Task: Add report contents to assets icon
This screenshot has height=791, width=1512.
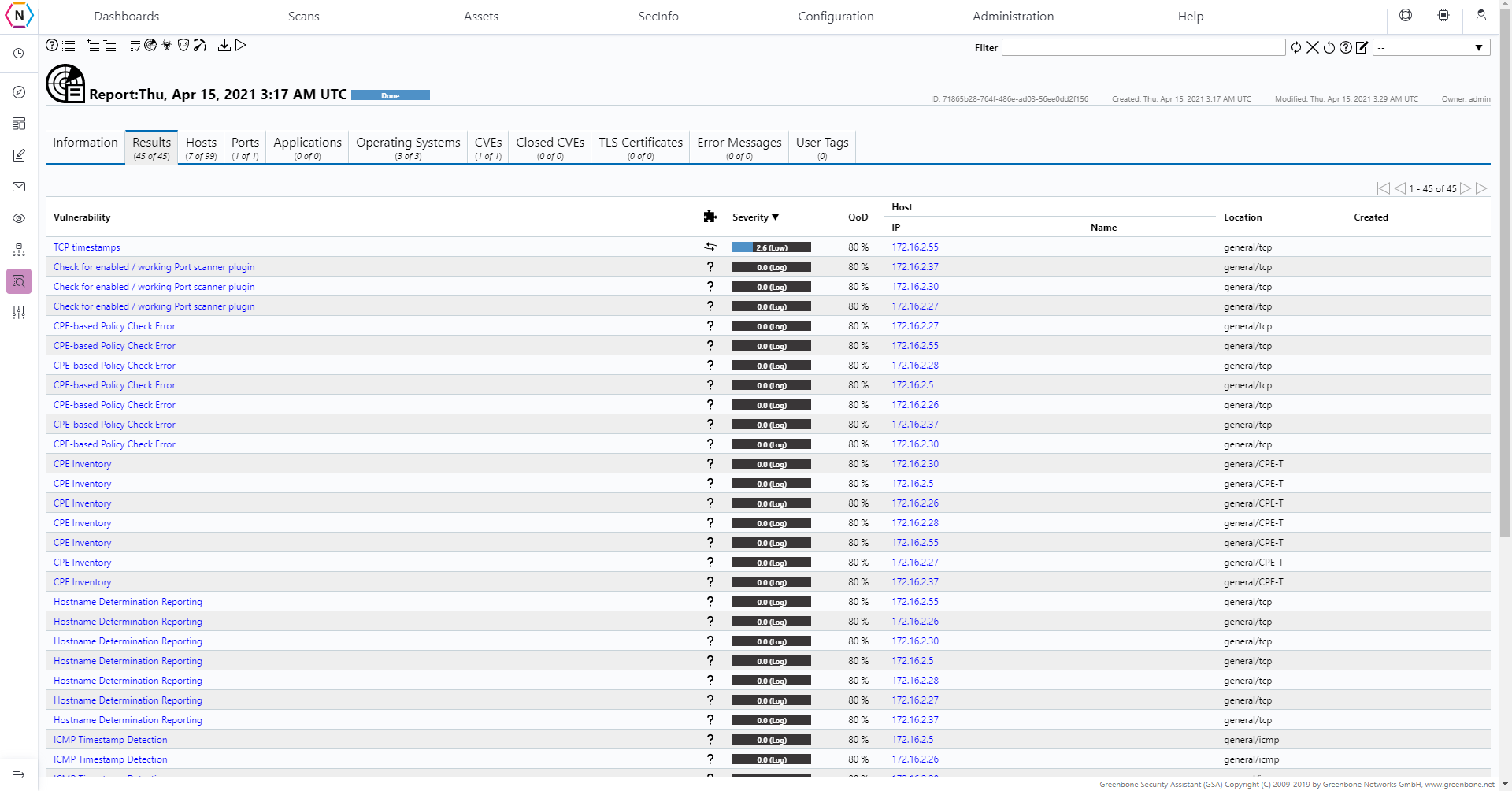Action: (x=93, y=46)
